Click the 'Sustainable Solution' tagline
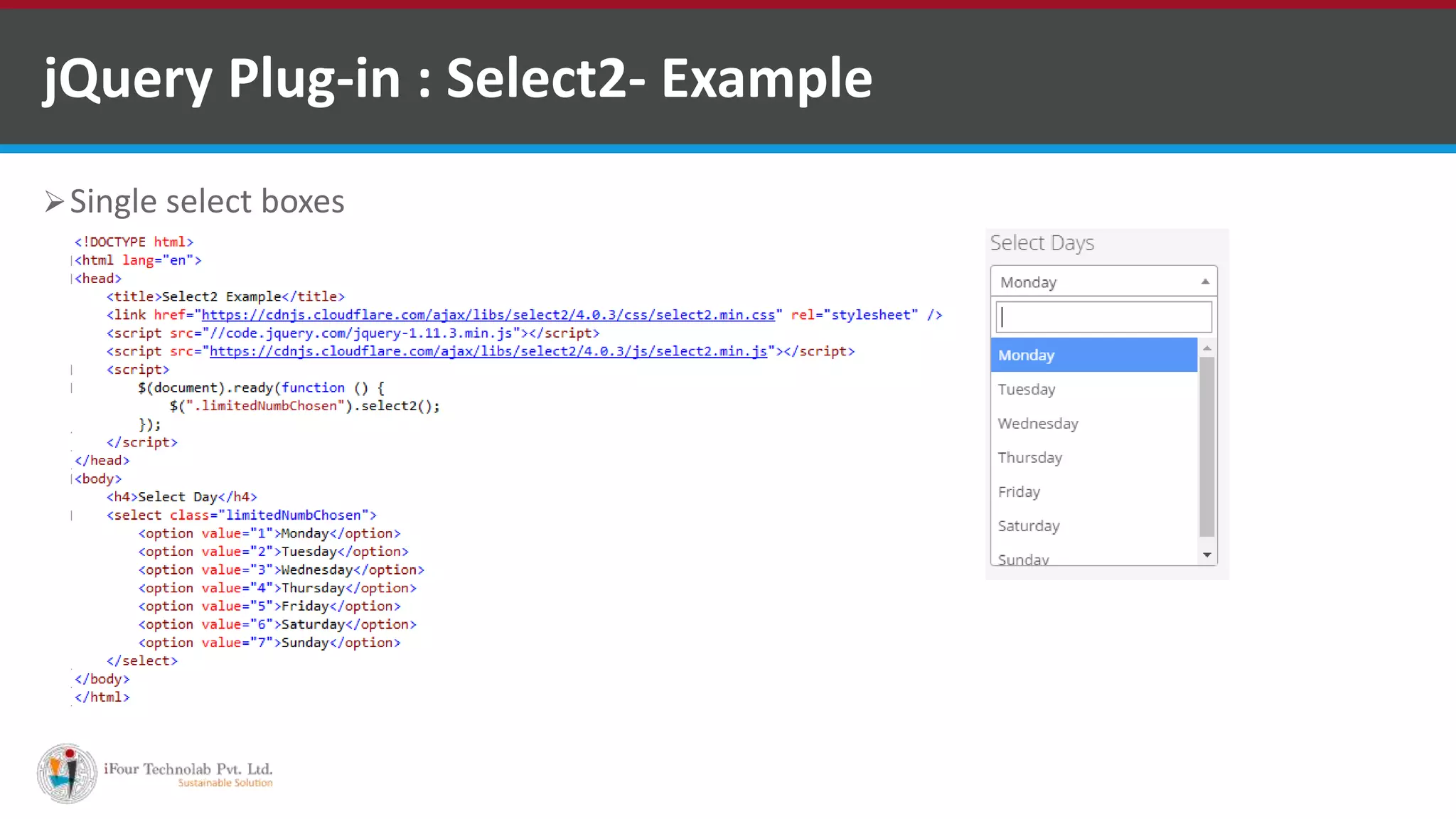 click(225, 783)
